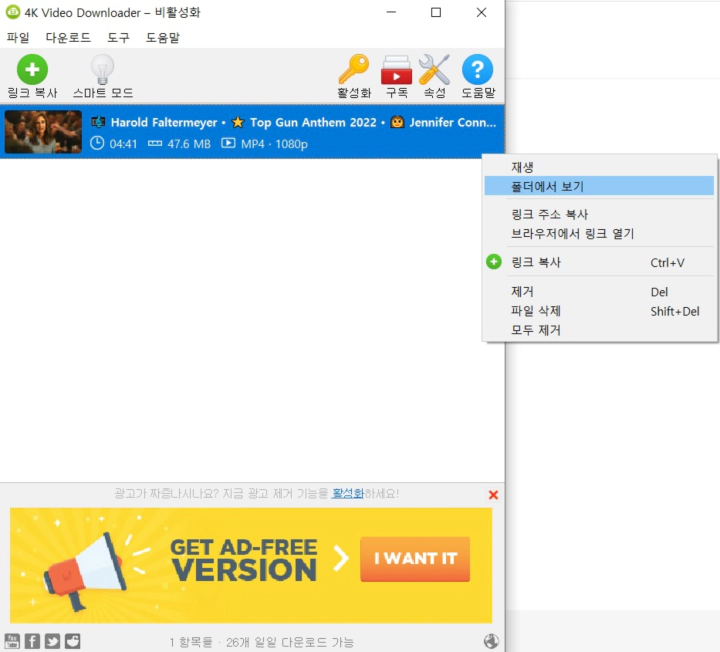This screenshot has width=720, height=652.
Task: Open the 파일 menu
Action: [18, 38]
